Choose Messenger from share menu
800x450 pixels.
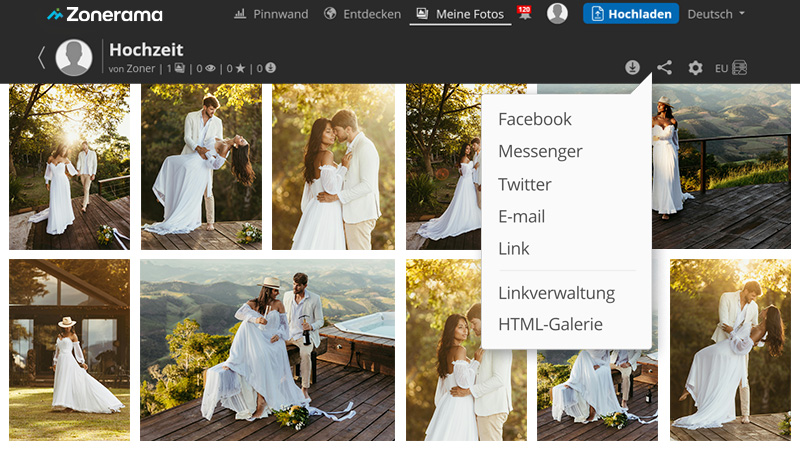[x=540, y=152]
